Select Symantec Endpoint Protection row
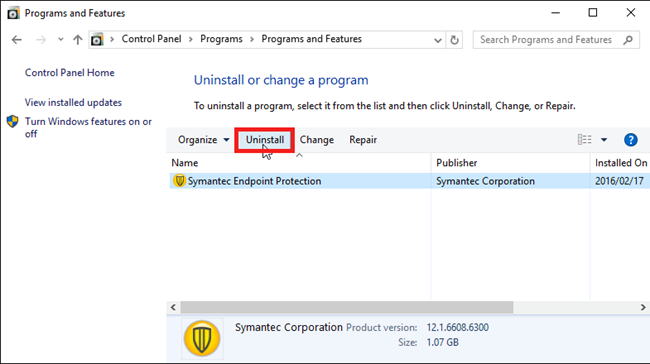Viewport: 650px width, 364px height. pos(410,181)
